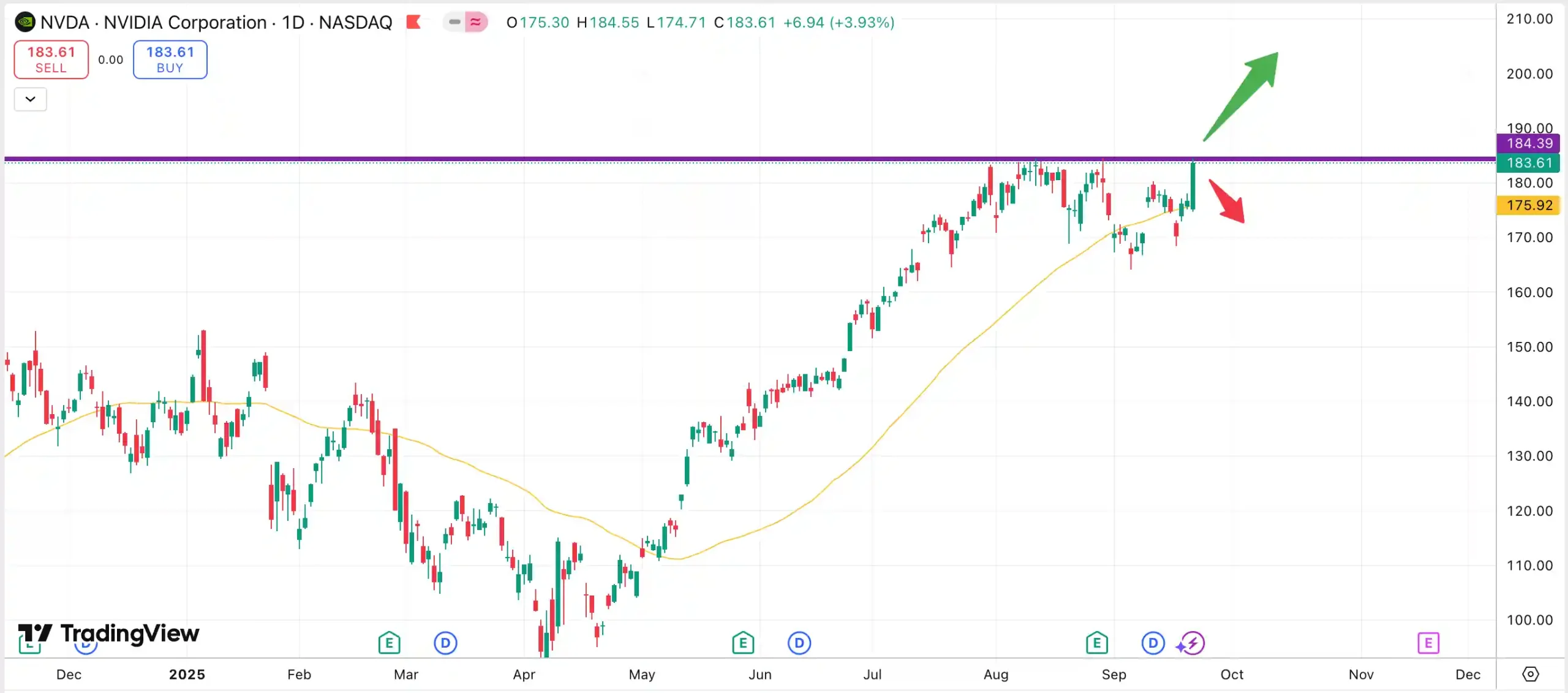Screen dimensions: 1568x693
Task: Click the NVIDIA logo icon
Action: [25, 23]
